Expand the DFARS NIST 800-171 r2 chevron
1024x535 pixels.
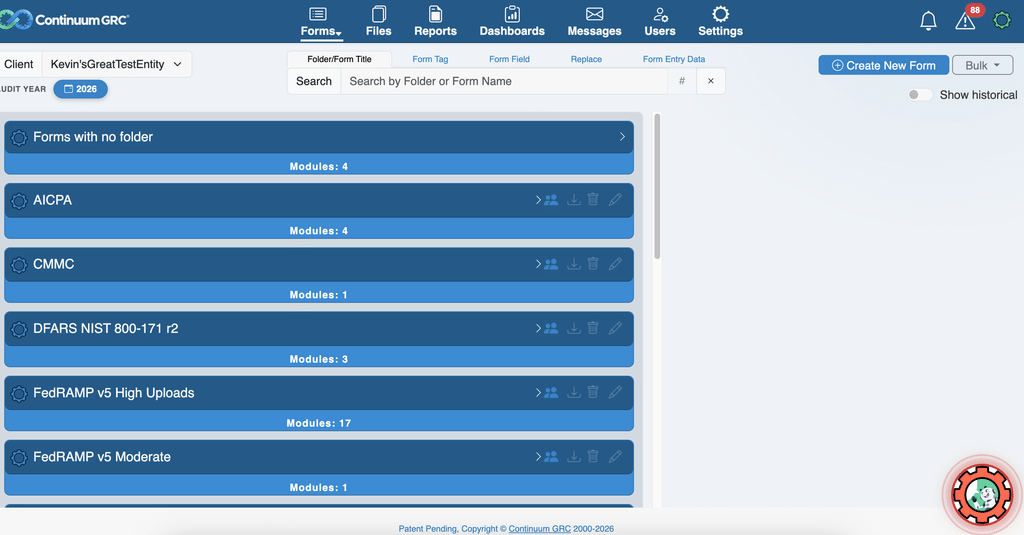click(538, 328)
